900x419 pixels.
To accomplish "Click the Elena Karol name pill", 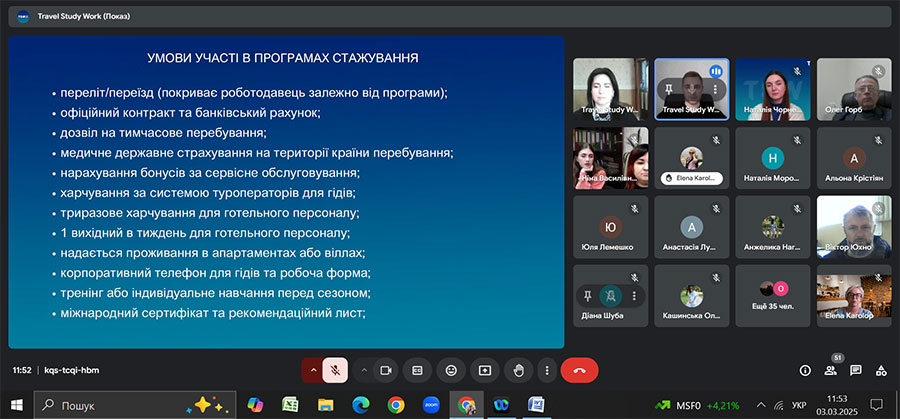I will point(692,179).
